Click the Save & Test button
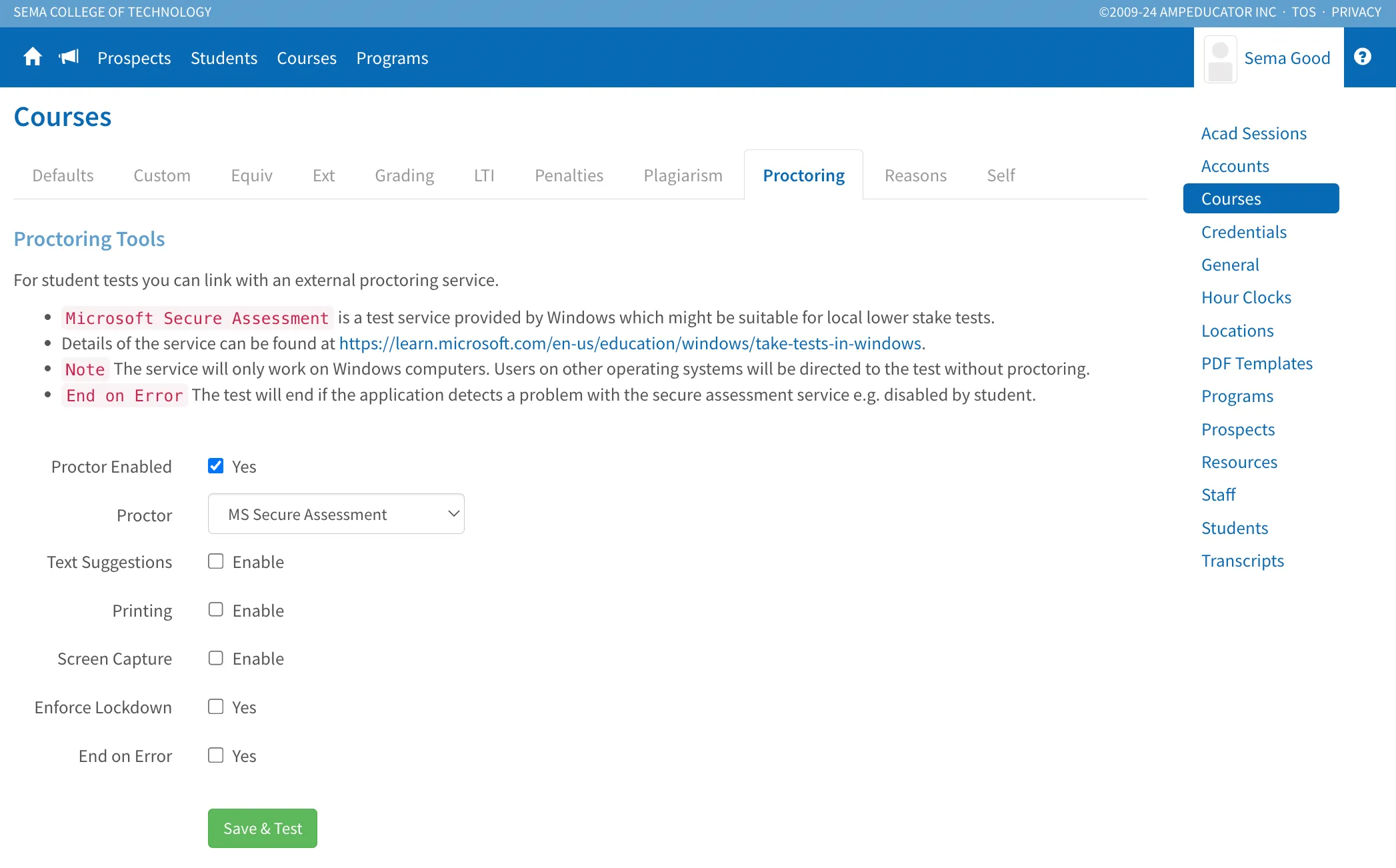Image resolution: width=1396 pixels, height=868 pixels. (263, 829)
